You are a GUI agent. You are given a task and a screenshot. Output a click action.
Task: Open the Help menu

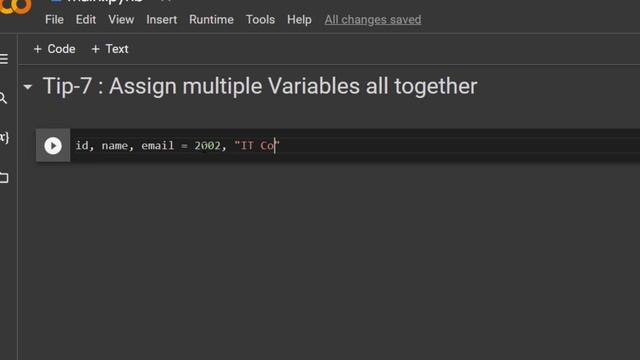(299, 20)
